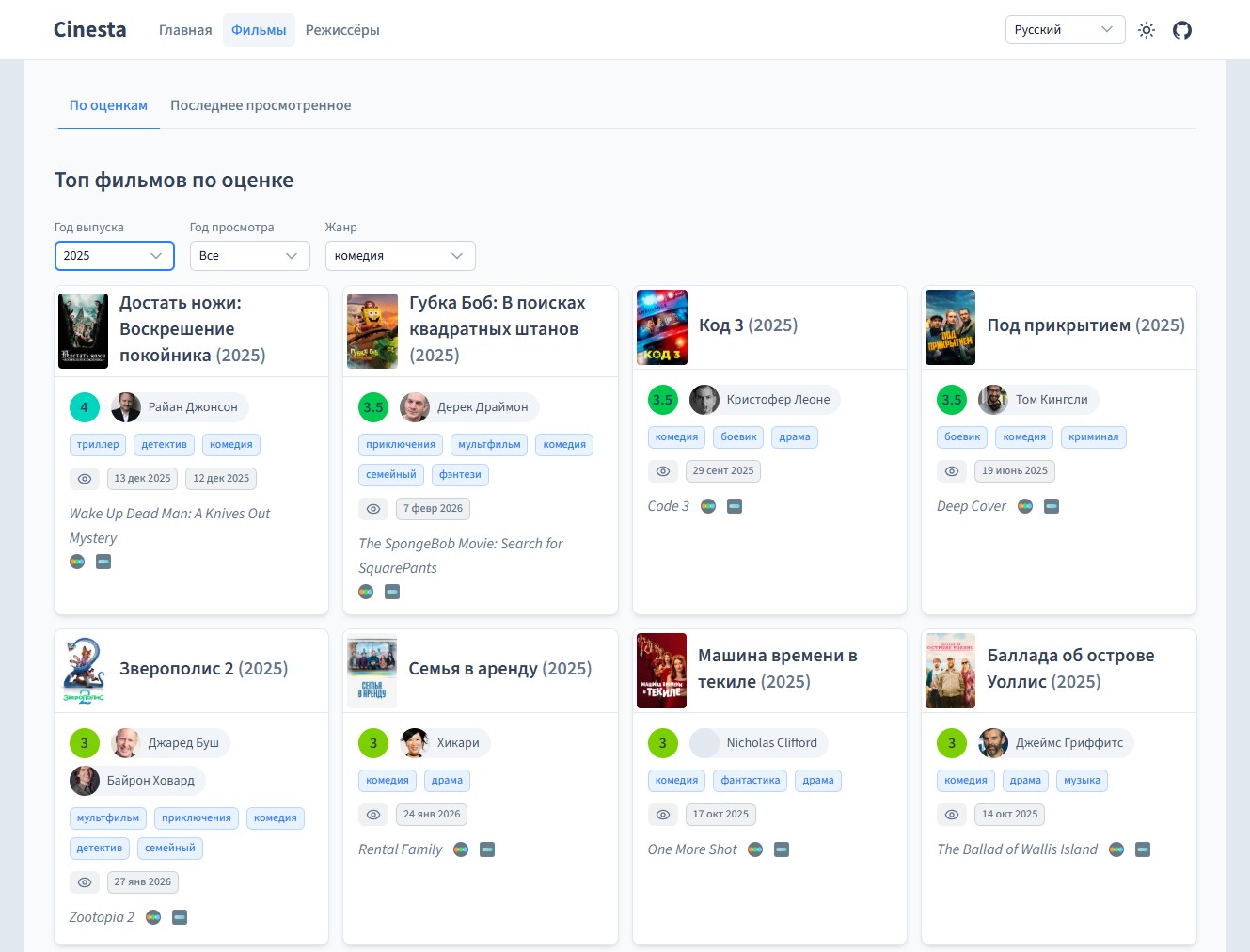Open director Кристофер Леоне
Viewport: 1250px width, 952px height.
(765, 400)
